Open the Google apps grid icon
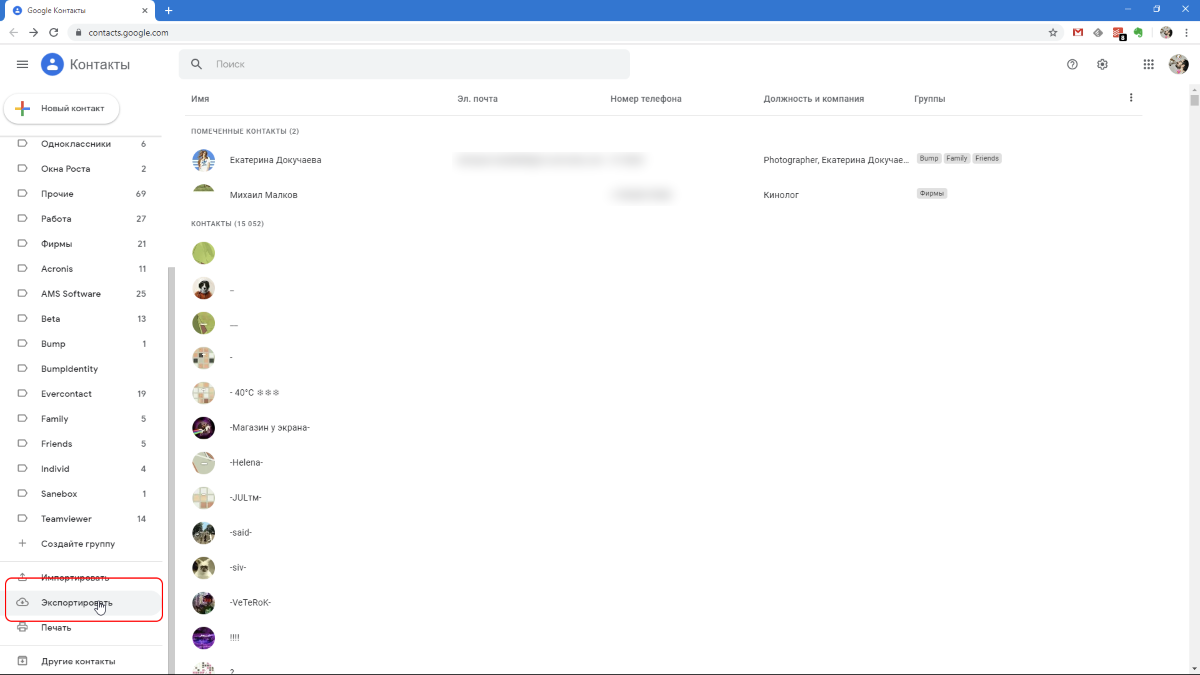The width and height of the screenshot is (1200, 675). pos(1148,63)
